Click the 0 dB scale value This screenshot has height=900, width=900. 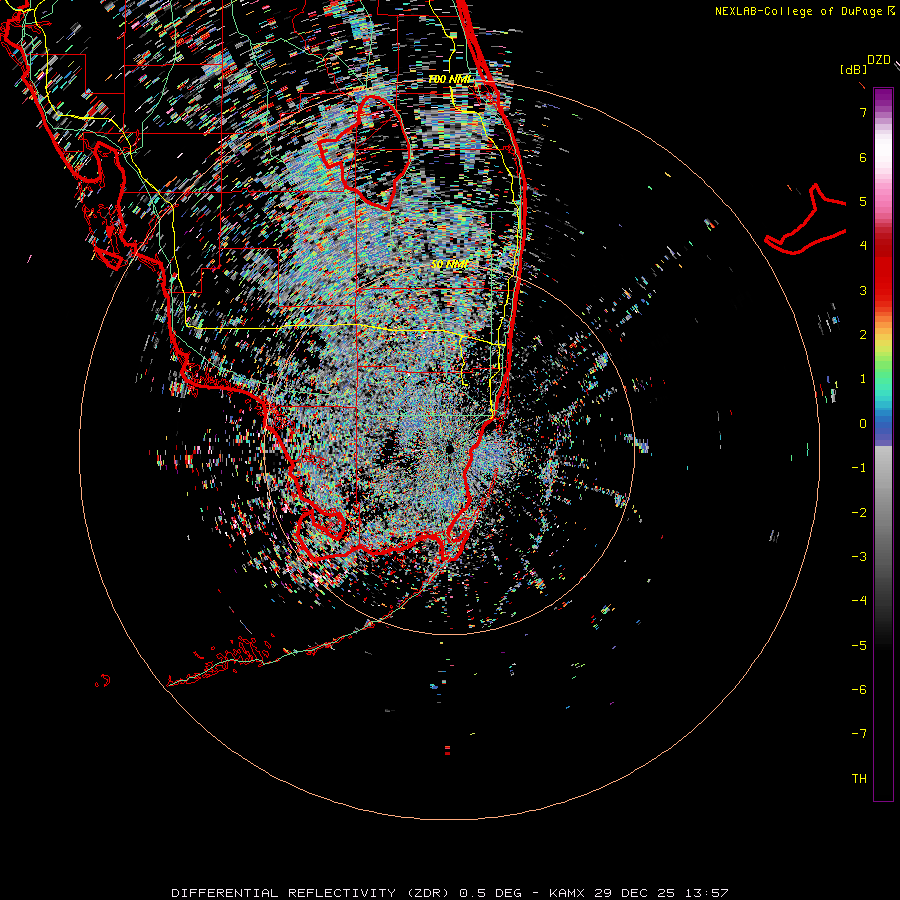(863, 424)
